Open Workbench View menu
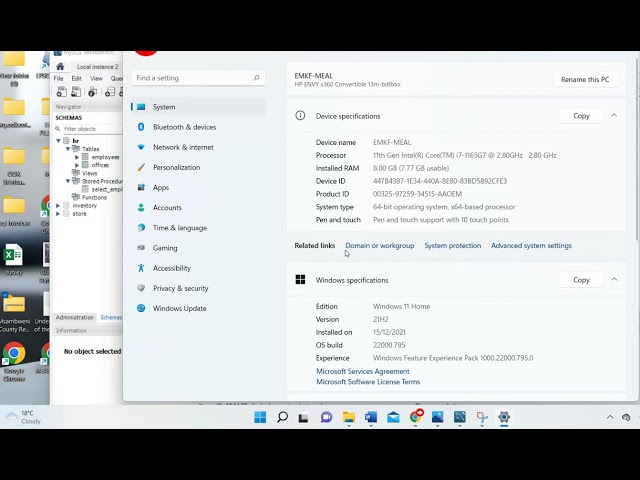The height and width of the screenshot is (480, 640). pos(96,78)
